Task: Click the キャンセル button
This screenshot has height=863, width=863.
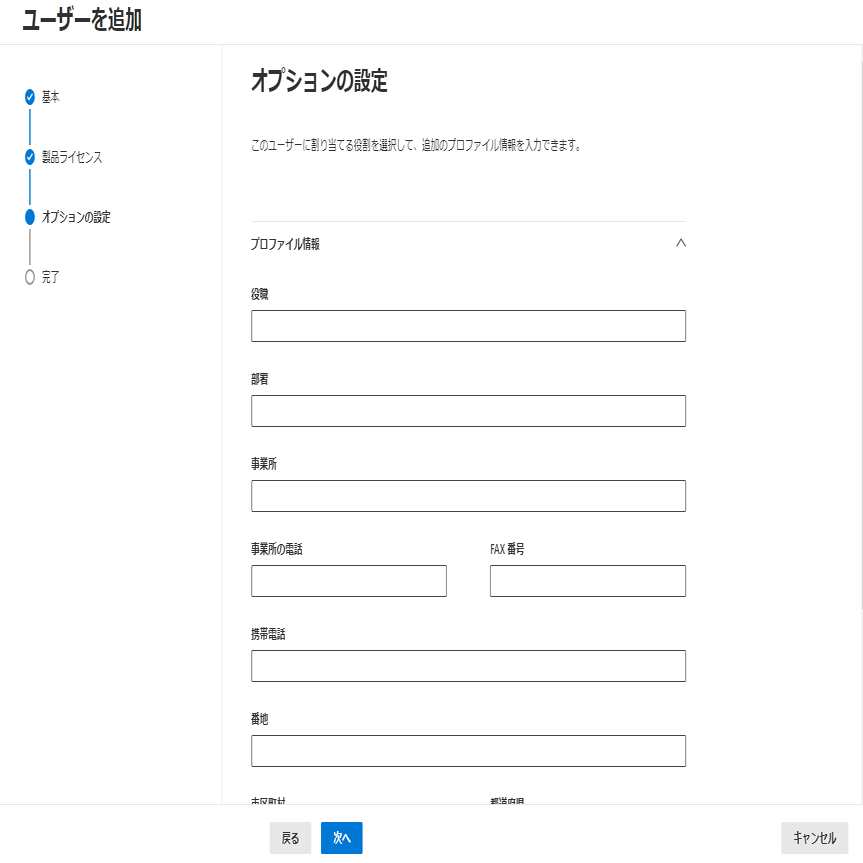Action: click(815, 838)
